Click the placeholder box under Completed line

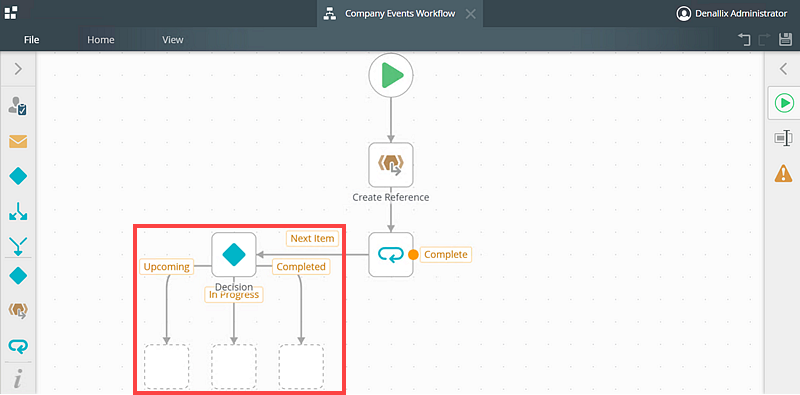coord(301,366)
